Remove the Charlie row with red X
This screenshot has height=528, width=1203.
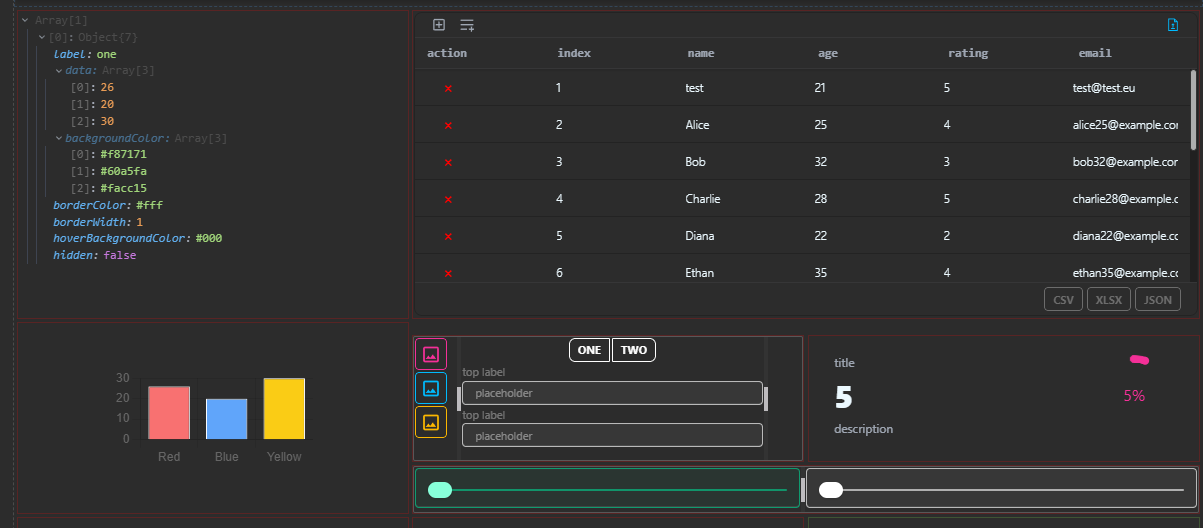pyautogui.click(x=448, y=199)
